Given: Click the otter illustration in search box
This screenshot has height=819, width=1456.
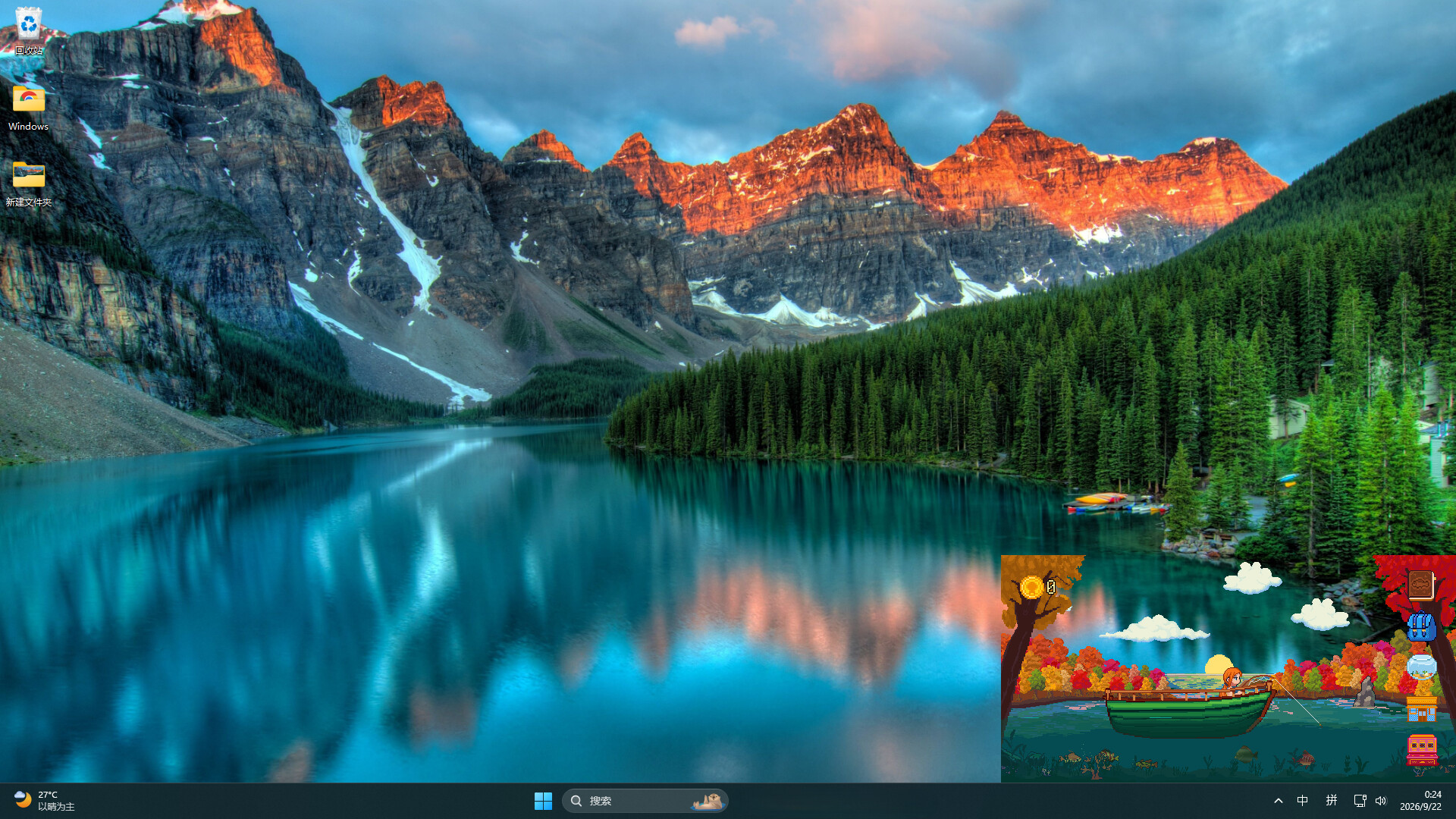Looking at the screenshot, I should coord(707,801).
